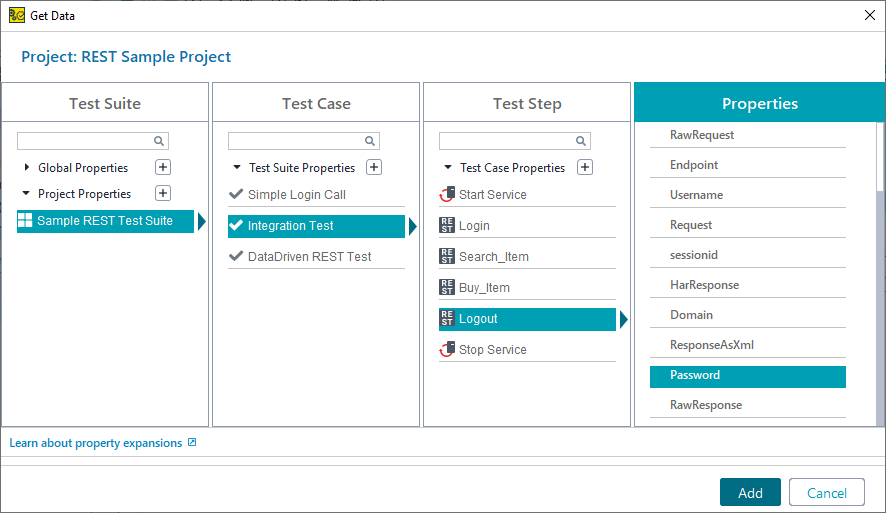
Task: Collapse the Test Case Properties node
Action: [448, 168]
